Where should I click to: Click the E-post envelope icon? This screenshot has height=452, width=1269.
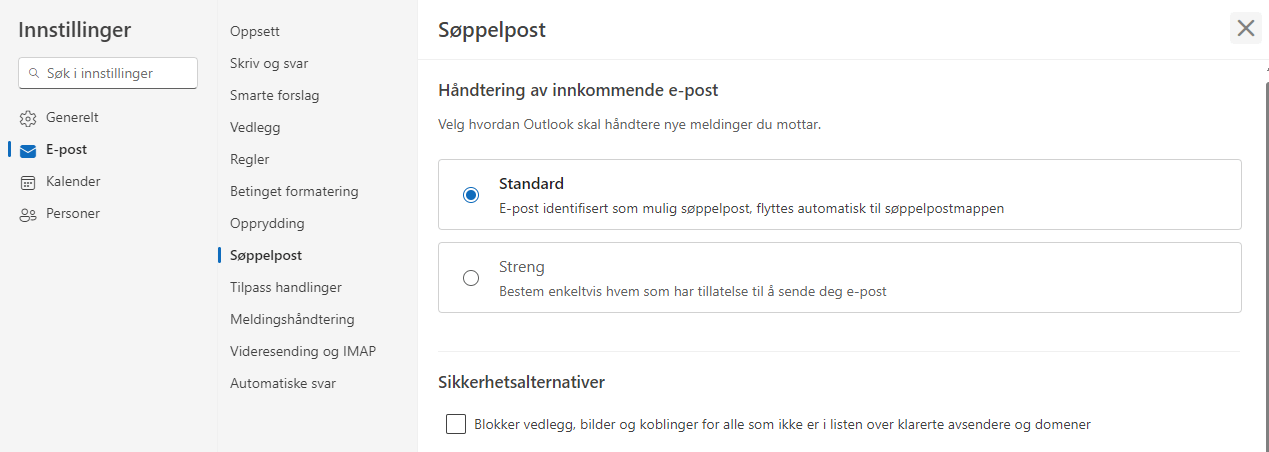pos(28,151)
